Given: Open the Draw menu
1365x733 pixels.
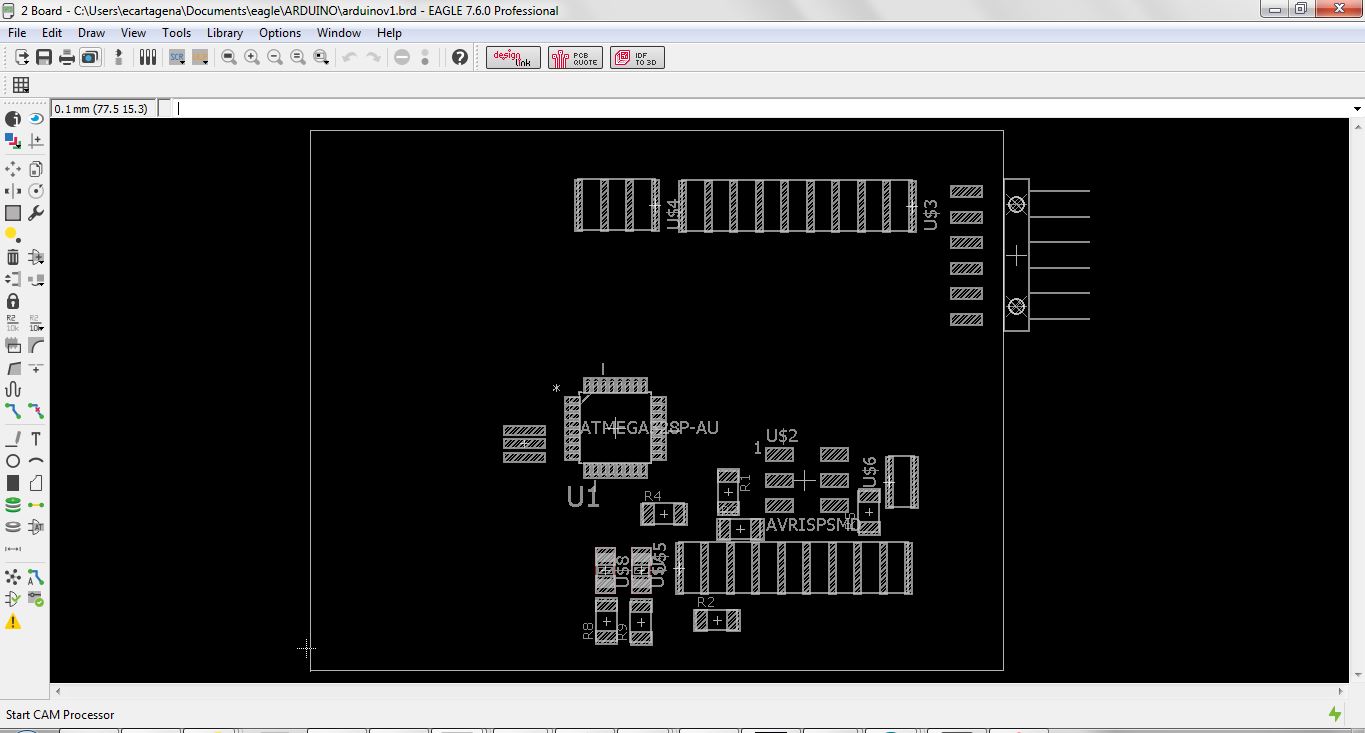Looking at the screenshot, I should pyautogui.click(x=91, y=33).
